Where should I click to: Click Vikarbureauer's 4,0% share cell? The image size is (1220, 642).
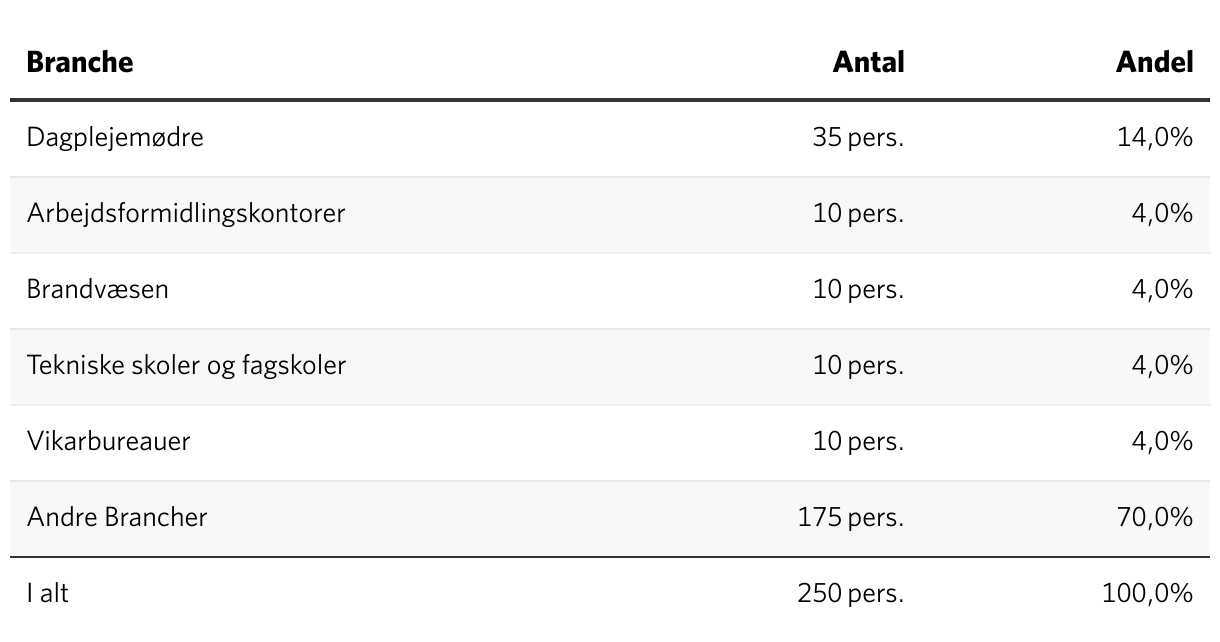click(1162, 441)
